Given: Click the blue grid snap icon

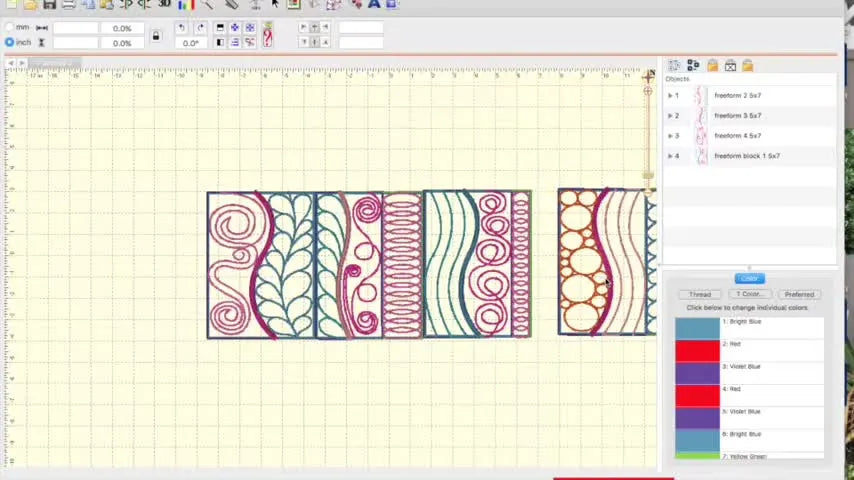Looking at the screenshot, I should pyautogui.click(x=250, y=28).
